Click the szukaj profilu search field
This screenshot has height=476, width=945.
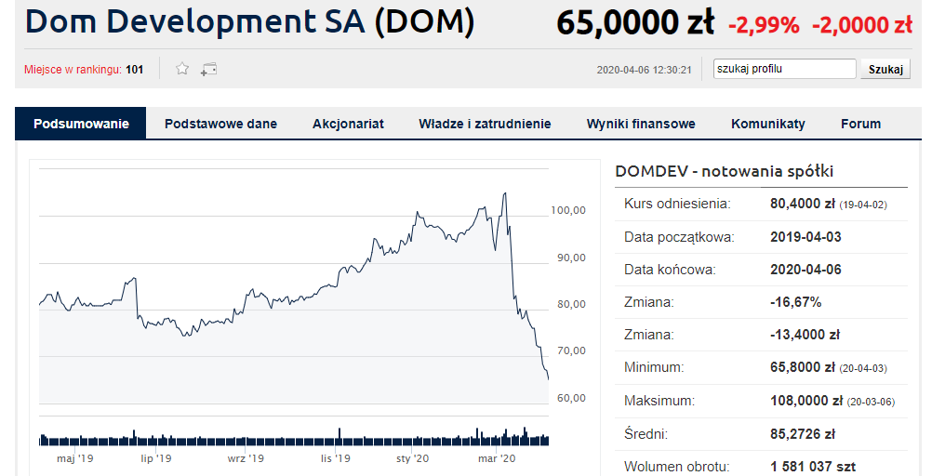[x=784, y=69]
